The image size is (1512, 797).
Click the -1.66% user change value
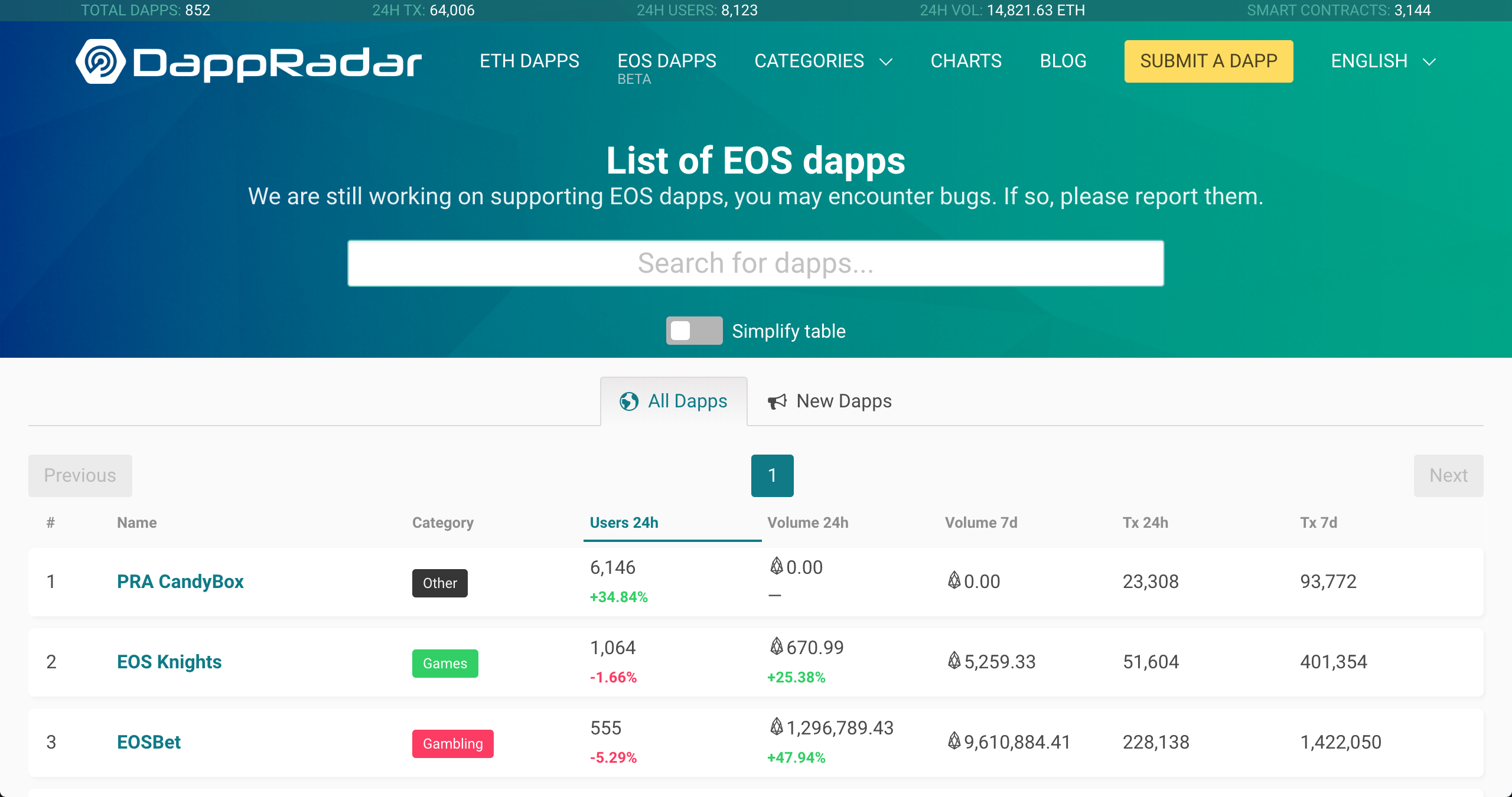614,677
